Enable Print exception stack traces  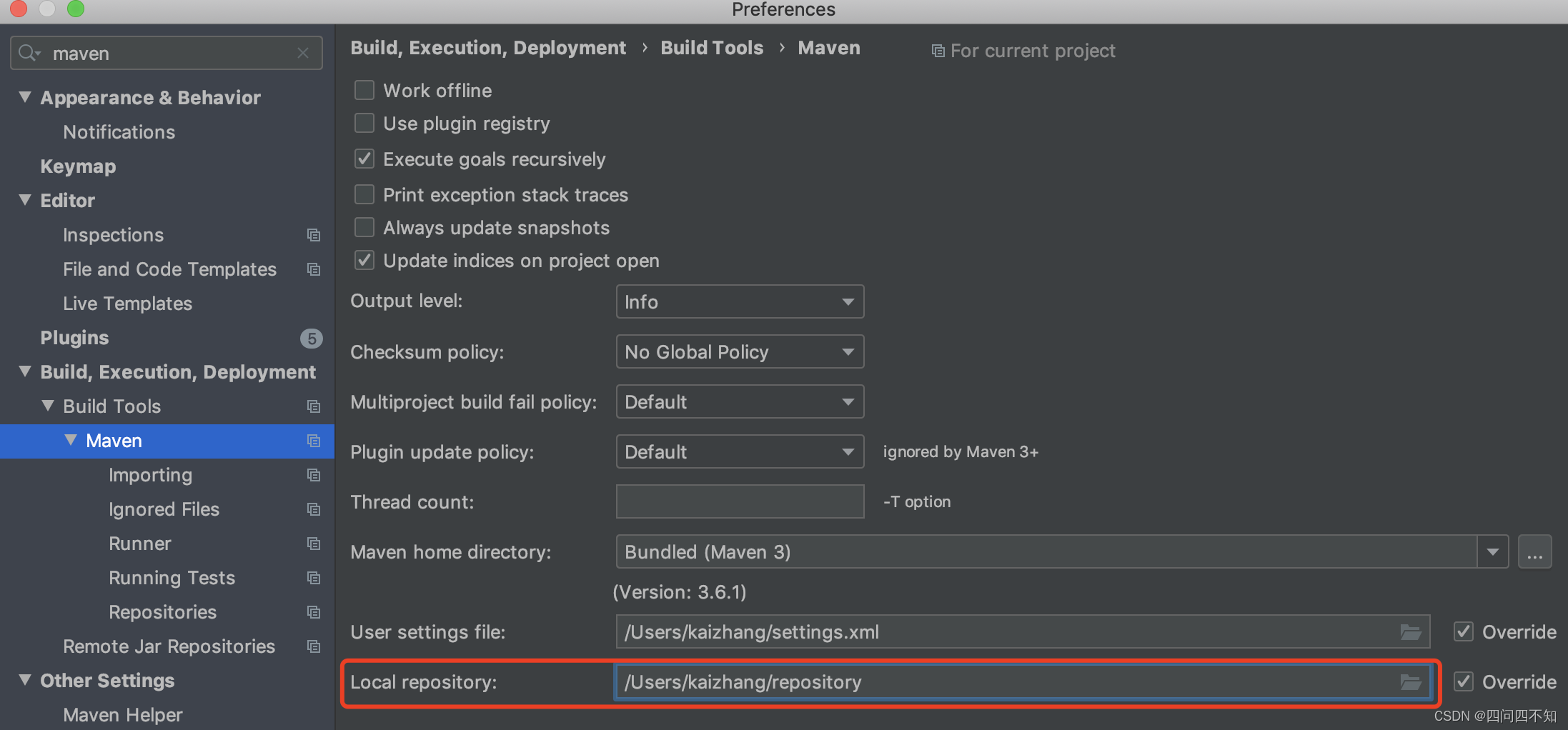coord(364,194)
